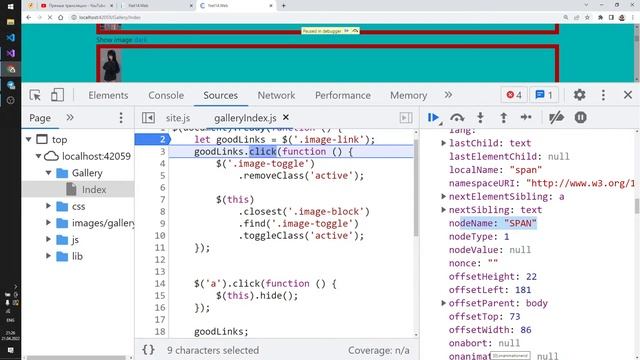Switch to the Elements tab

point(108,95)
